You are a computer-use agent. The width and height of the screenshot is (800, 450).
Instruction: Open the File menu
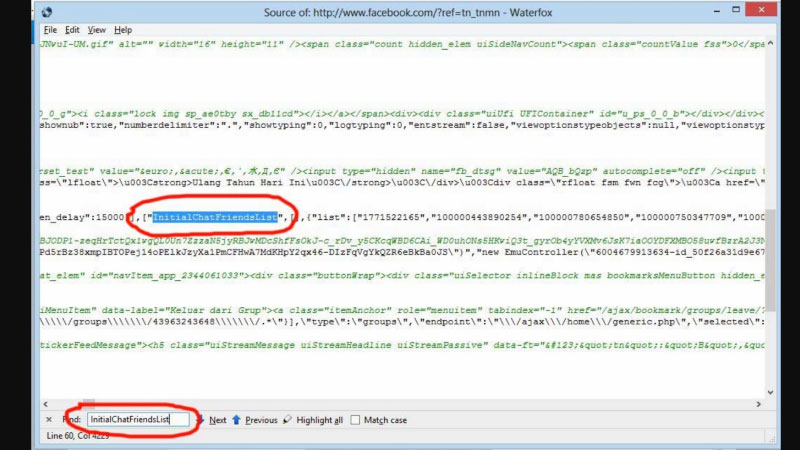(x=50, y=30)
